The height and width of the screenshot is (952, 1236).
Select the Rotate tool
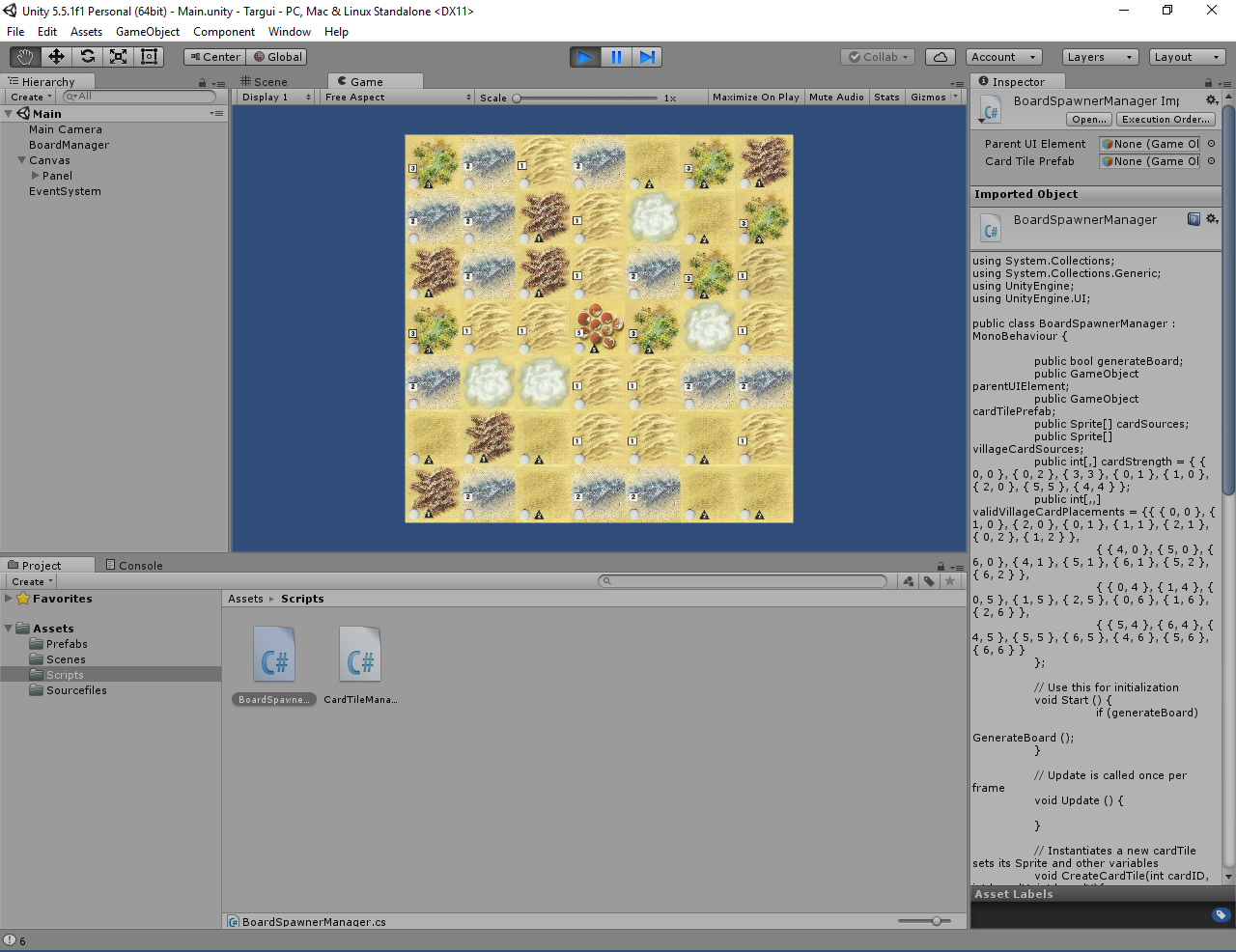(x=87, y=57)
